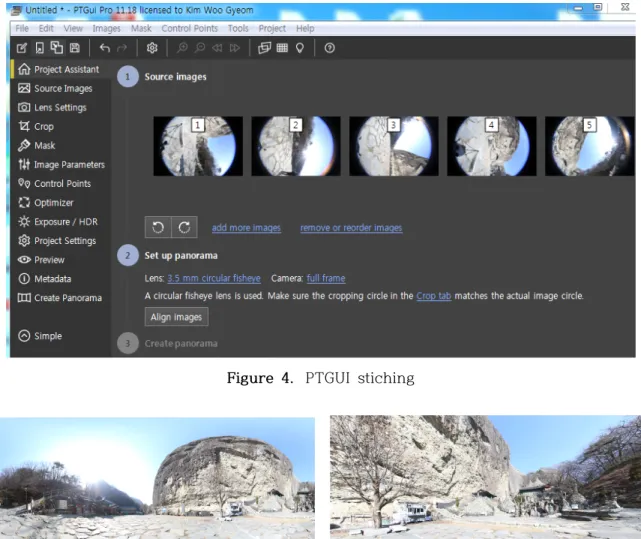Click the 'Create panorama' step heading
The height and width of the screenshot is (539, 641).
coord(181,343)
